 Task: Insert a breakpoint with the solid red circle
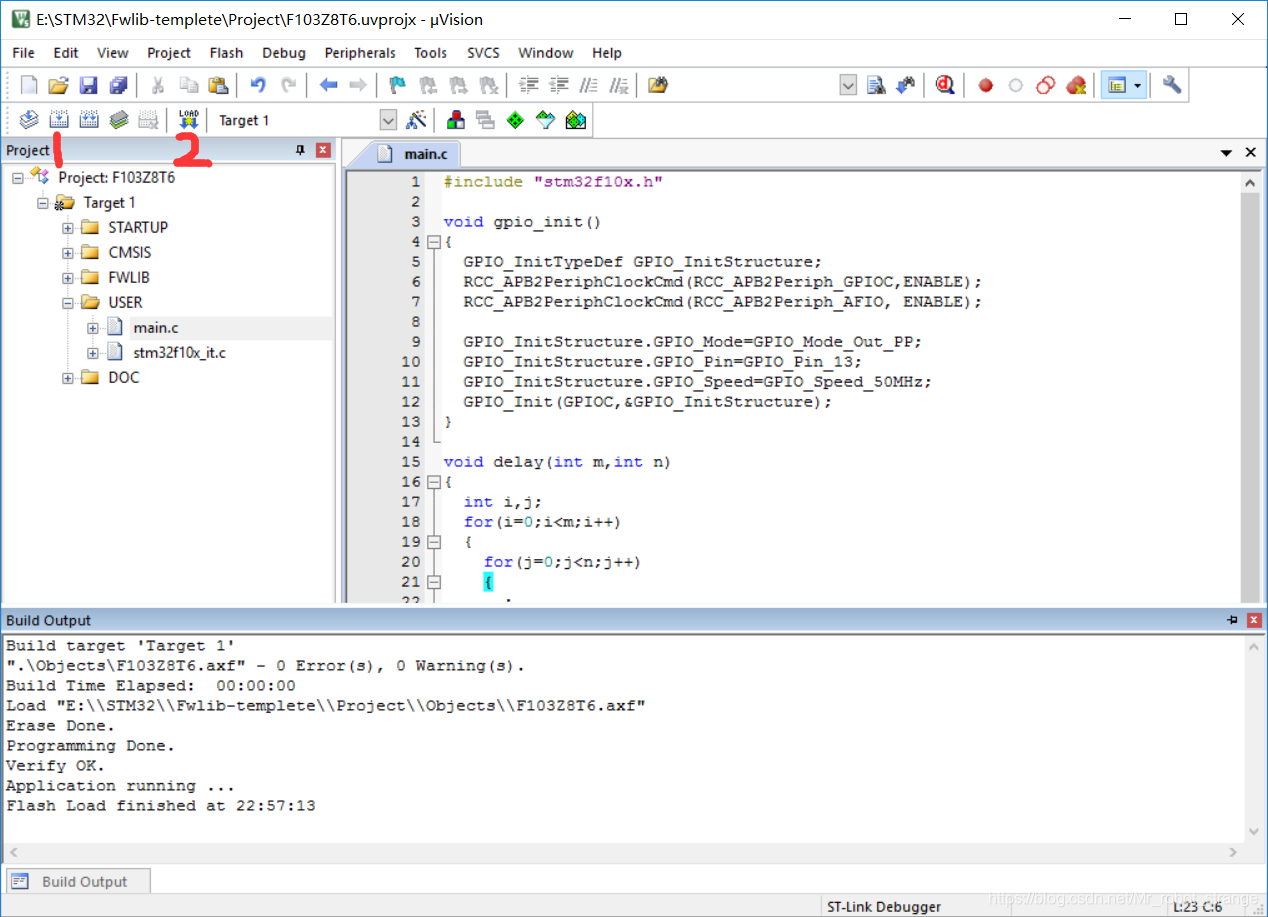986,86
